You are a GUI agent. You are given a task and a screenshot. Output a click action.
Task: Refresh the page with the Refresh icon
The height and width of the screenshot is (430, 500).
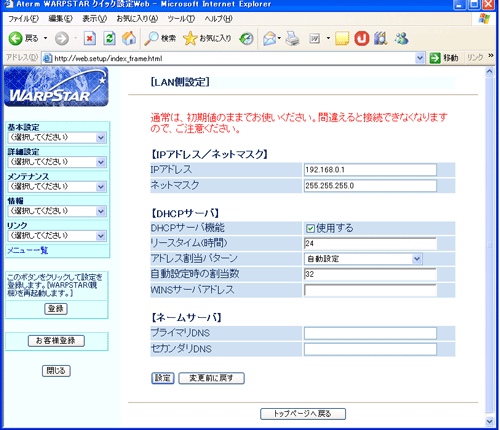pos(109,39)
